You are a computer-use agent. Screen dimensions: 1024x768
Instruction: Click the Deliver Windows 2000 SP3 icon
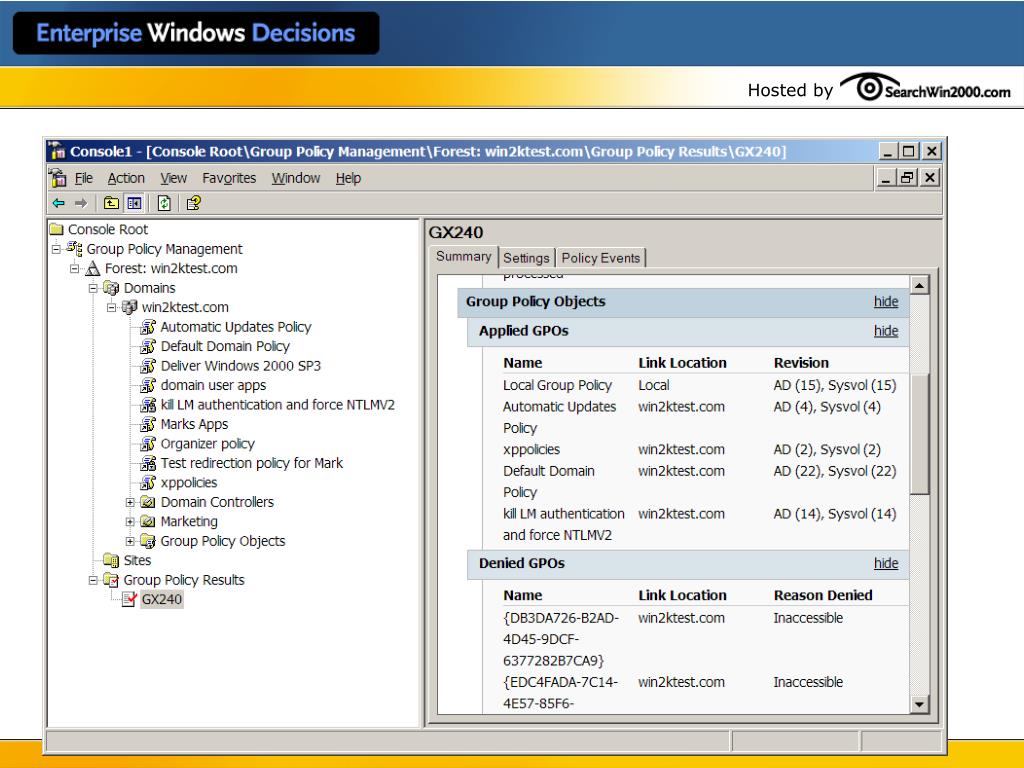coord(148,366)
